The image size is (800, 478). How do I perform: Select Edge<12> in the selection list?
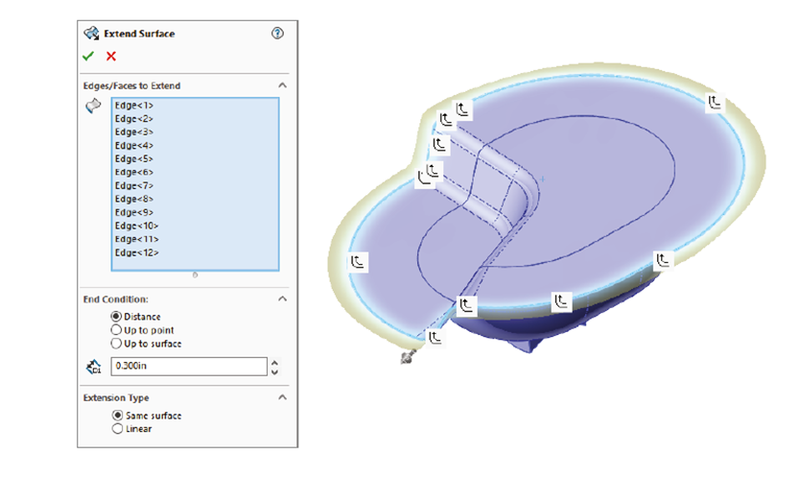[137, 253]
